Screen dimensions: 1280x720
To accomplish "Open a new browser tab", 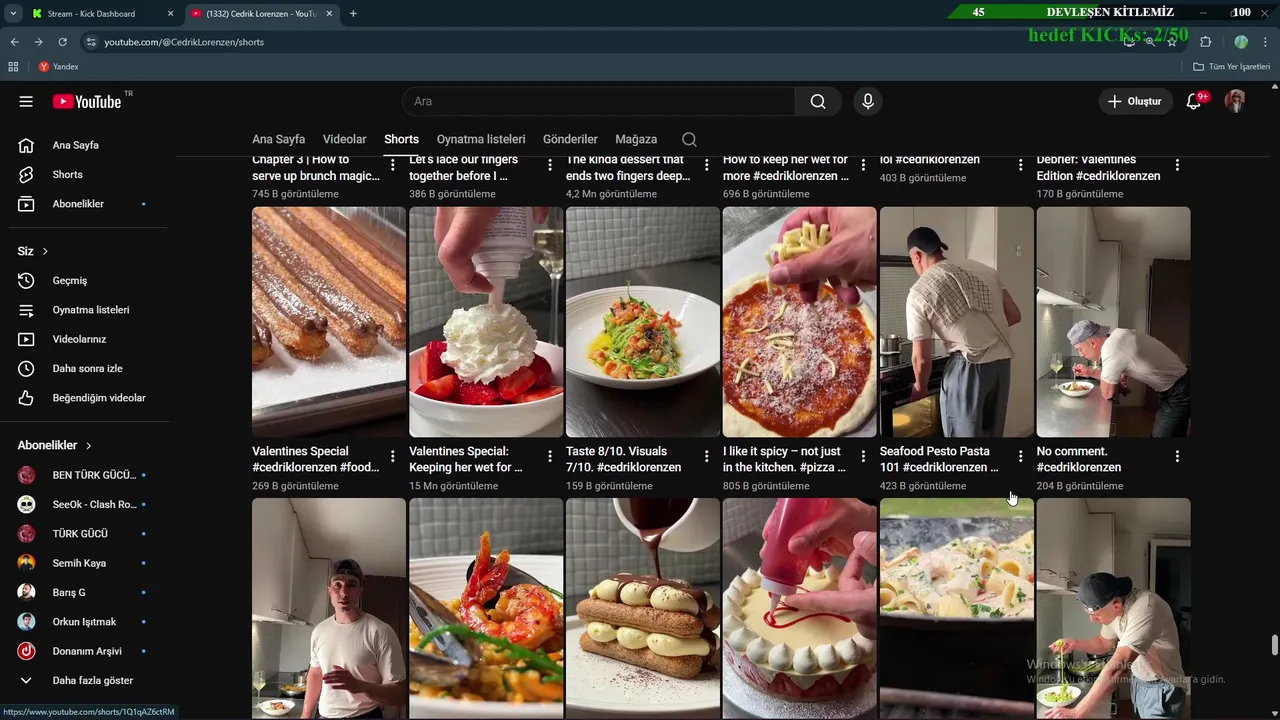I will (353, 14).
